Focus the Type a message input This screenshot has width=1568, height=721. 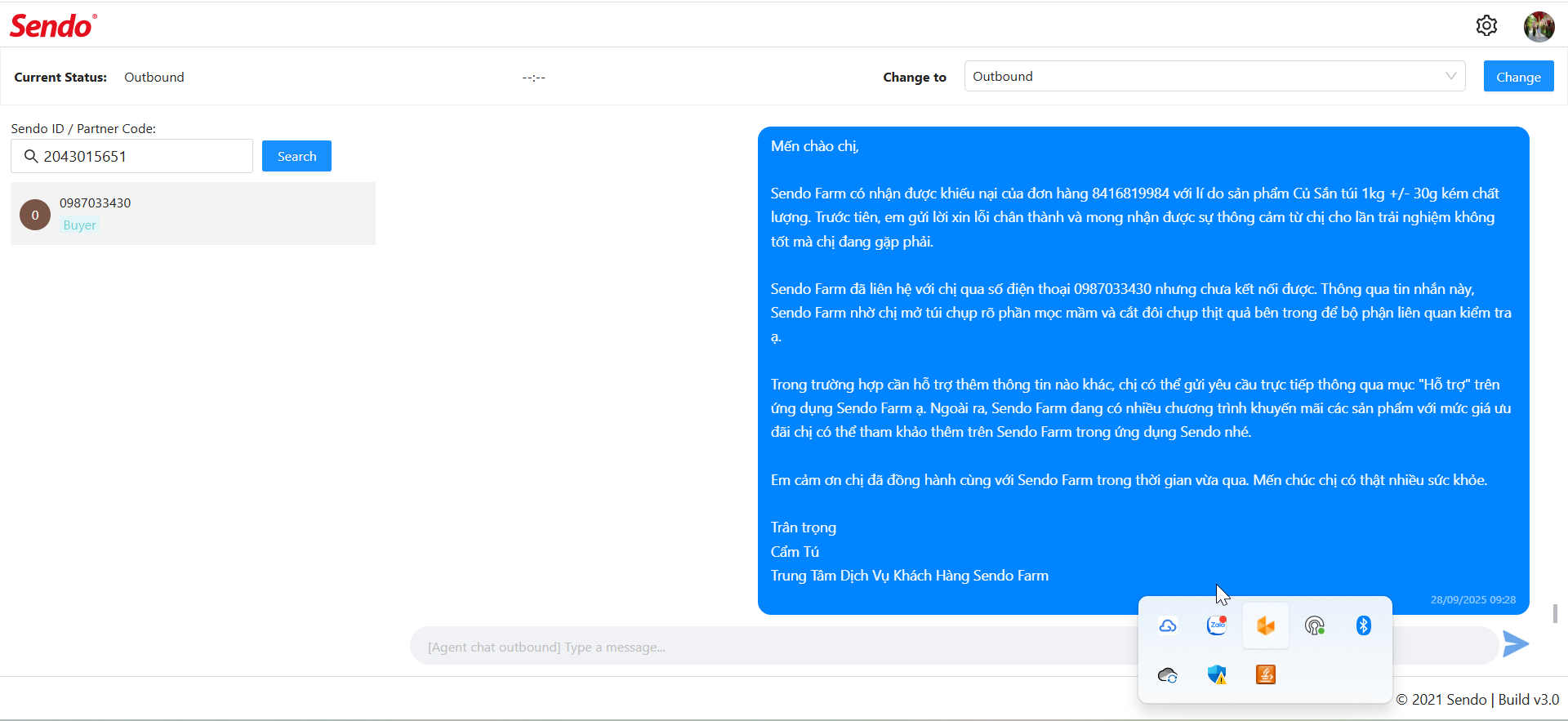954,646
